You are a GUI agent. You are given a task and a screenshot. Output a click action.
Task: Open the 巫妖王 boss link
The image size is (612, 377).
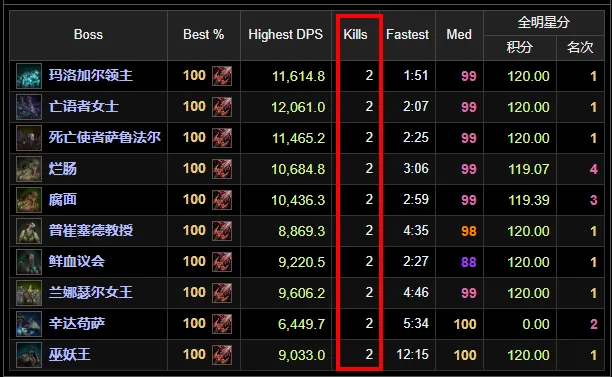point(69,354)
